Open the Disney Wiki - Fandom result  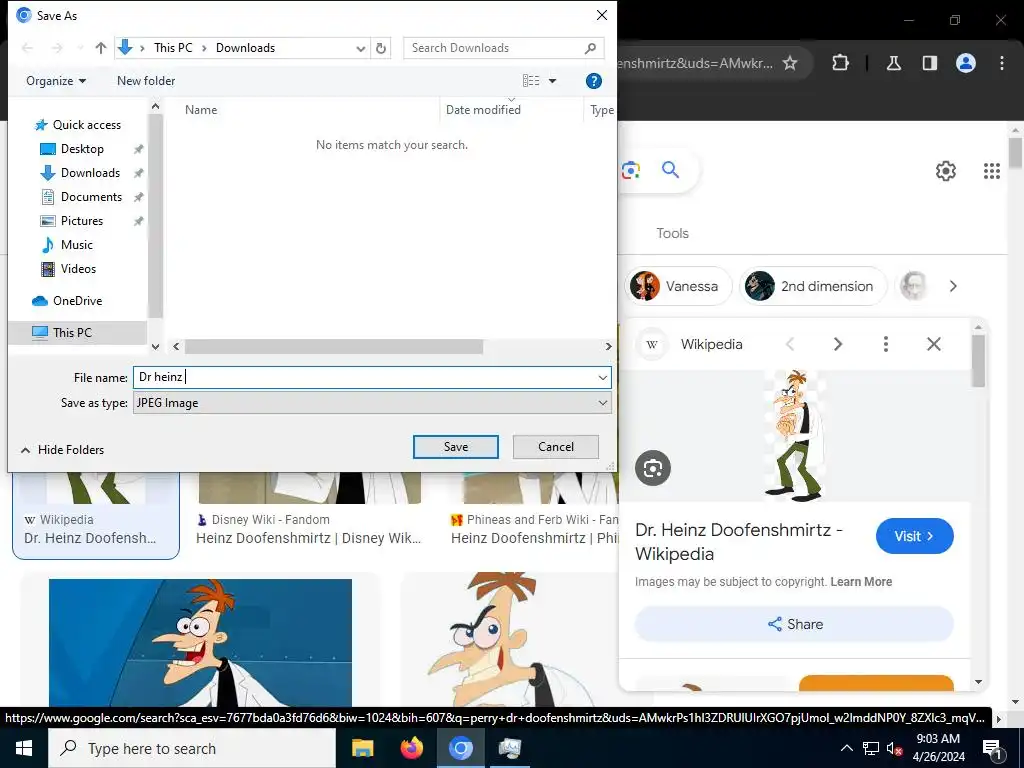(309, 530)
